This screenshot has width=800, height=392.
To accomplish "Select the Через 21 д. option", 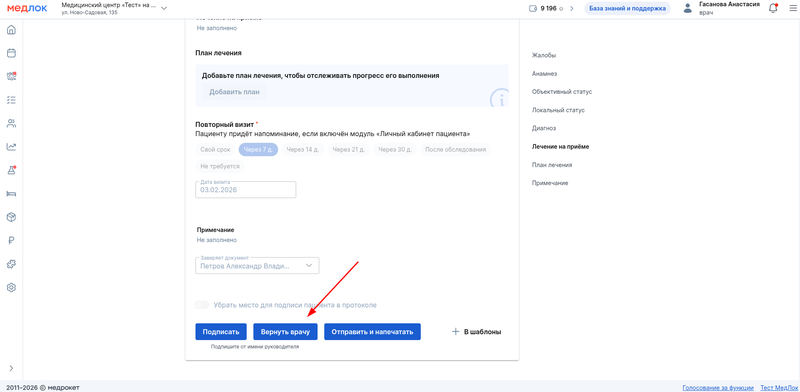I will (348, 150).
